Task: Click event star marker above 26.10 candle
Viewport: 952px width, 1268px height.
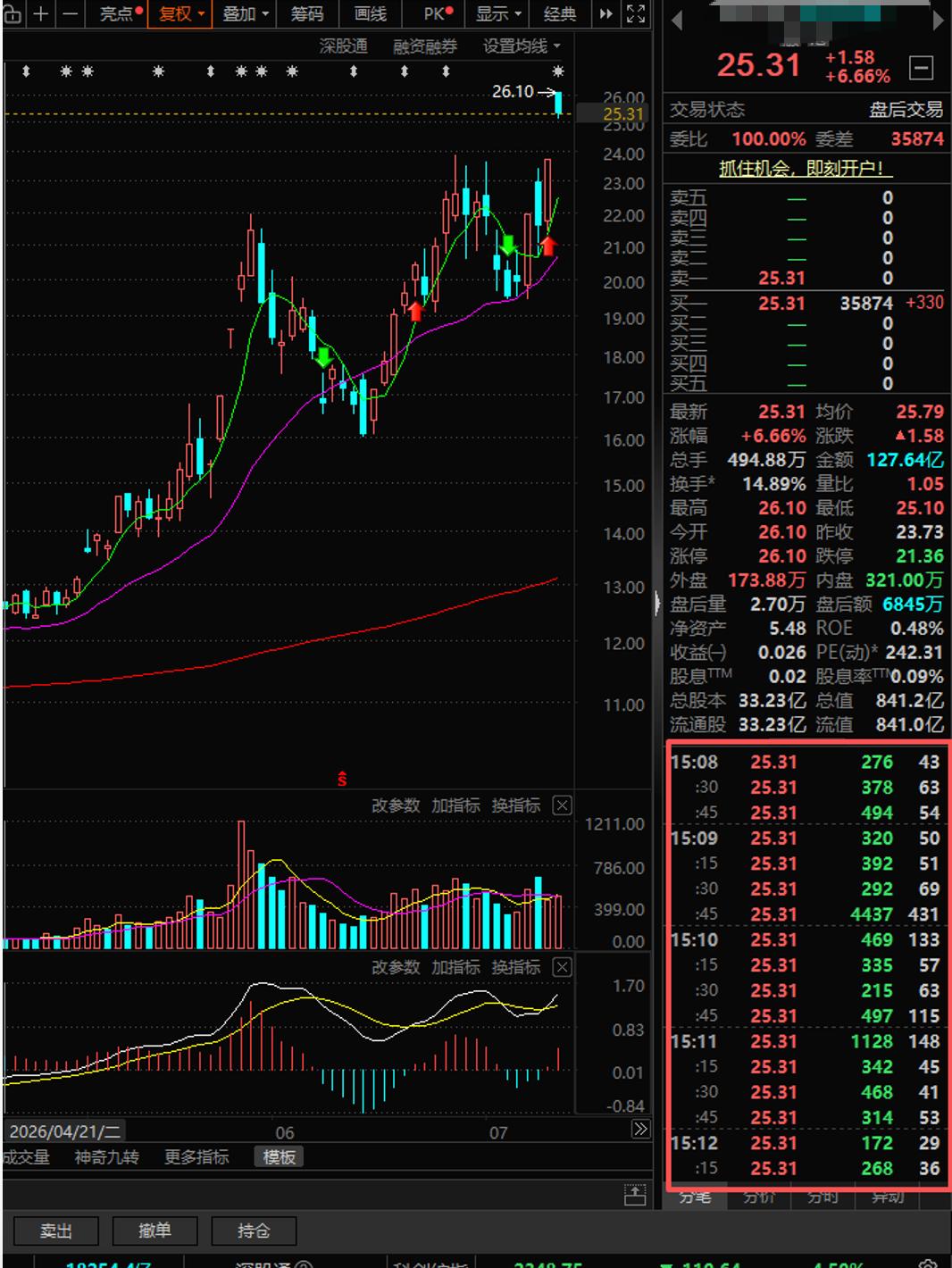Action: (x=558, y=71)
